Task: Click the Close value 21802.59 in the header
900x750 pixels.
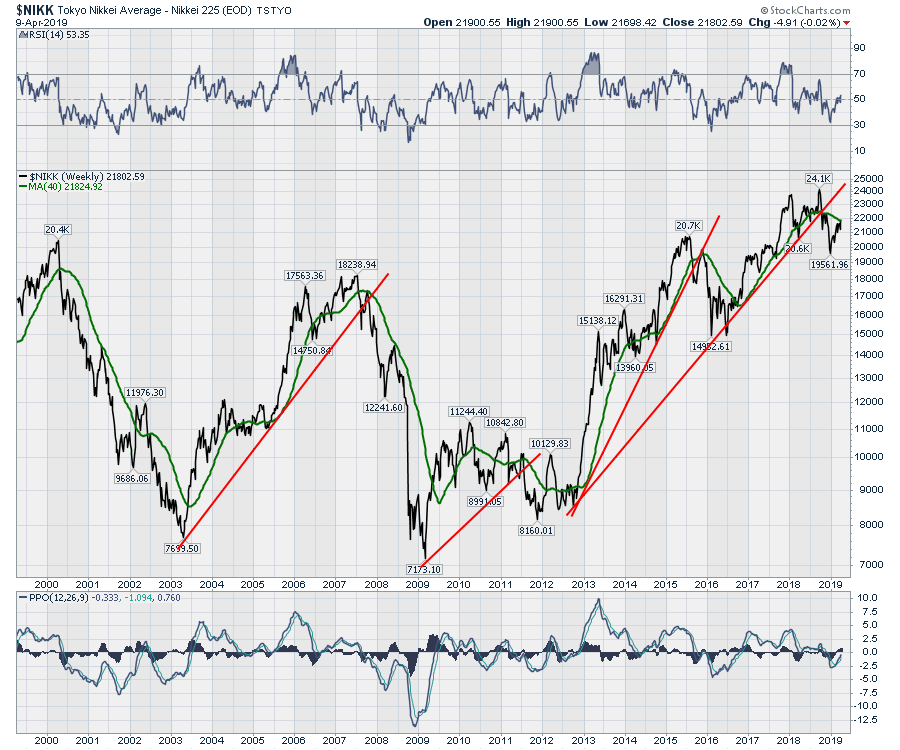Action: (720, 22)
